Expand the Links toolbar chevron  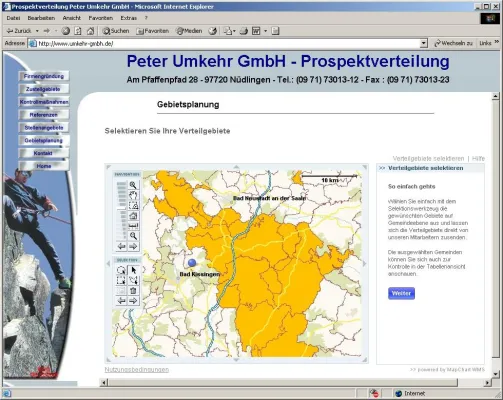(496, 42)
